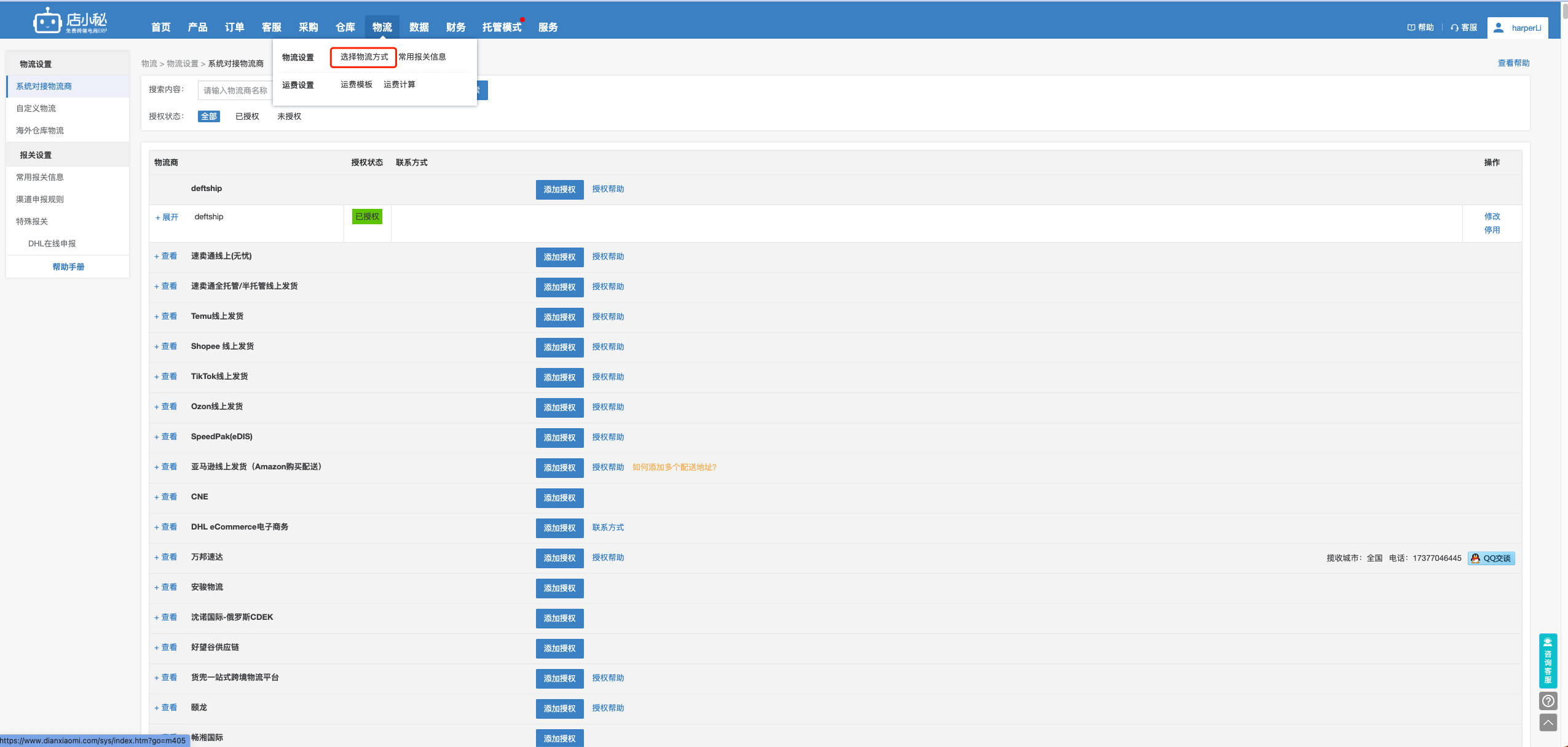The height and width of the screenshot is (747, 1568).
Task: Click the green 已授权 status badge
Action: [367, 217]
